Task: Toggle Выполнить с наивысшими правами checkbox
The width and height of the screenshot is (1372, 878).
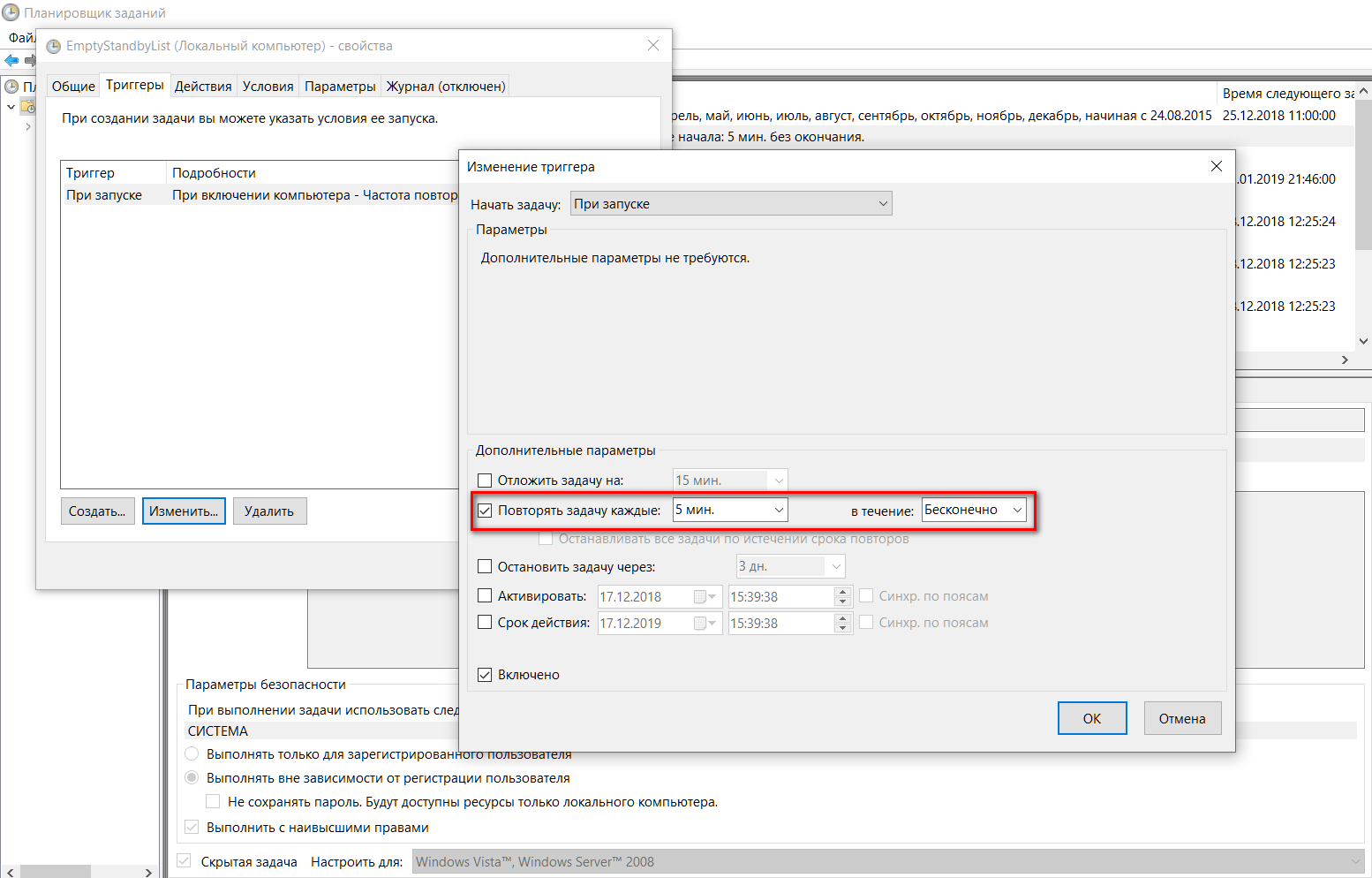Action: click(x=192, y=828)
